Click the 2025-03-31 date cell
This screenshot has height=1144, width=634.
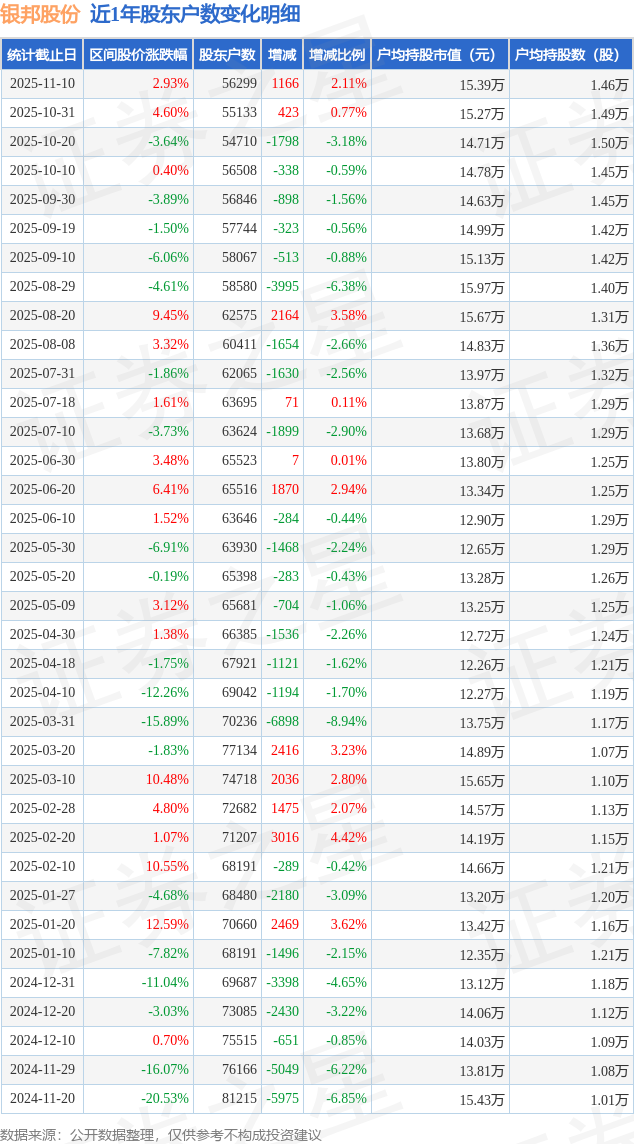[42, 722]
